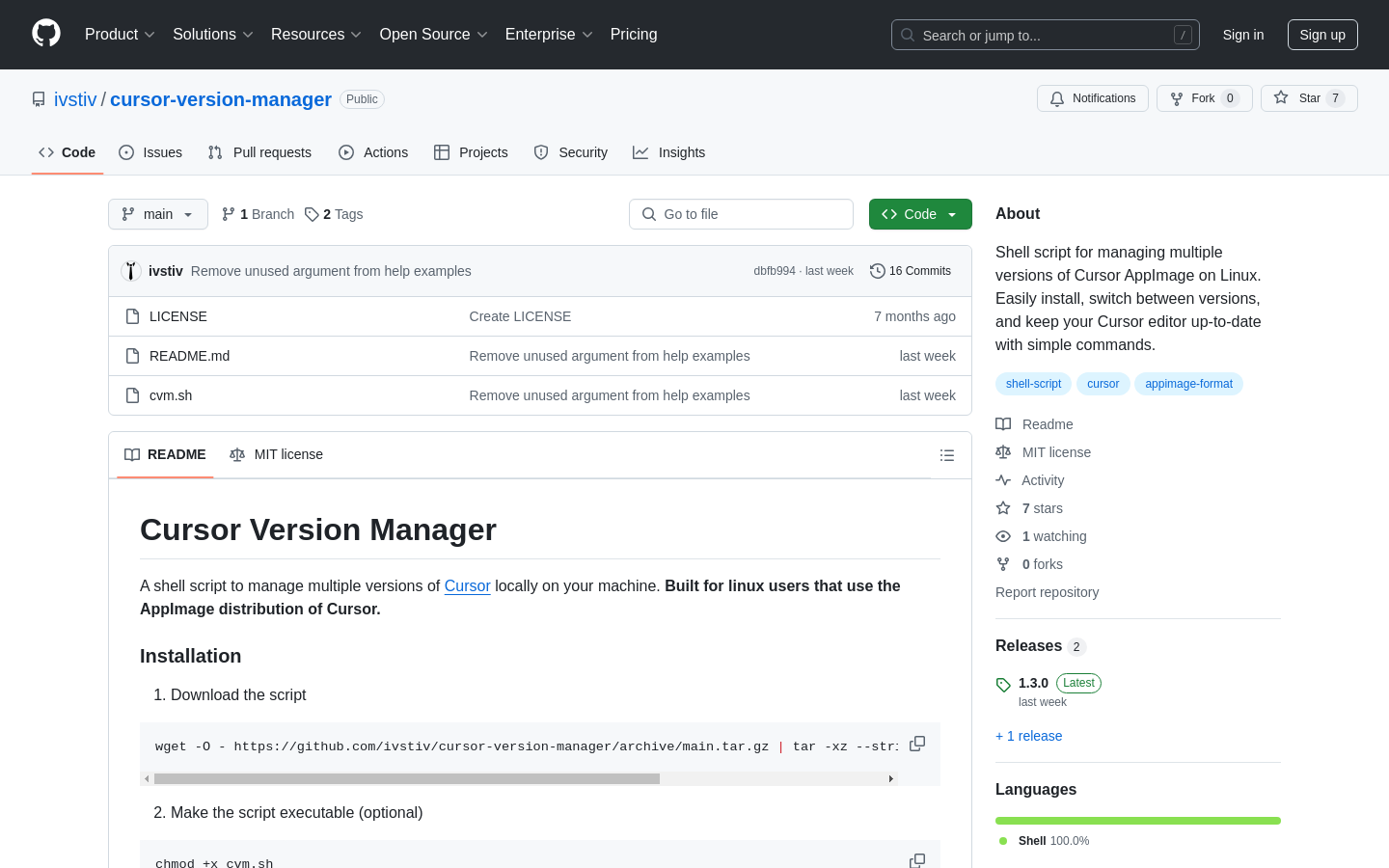Click the Sign in link

(x=1243, y=35)
